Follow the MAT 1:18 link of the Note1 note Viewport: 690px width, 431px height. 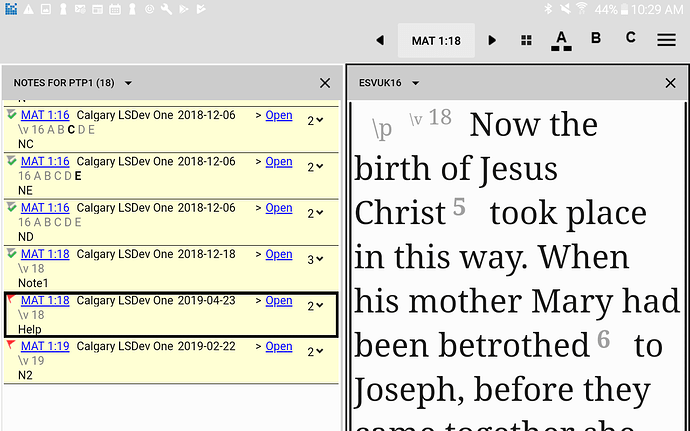(x=45, y=254)
